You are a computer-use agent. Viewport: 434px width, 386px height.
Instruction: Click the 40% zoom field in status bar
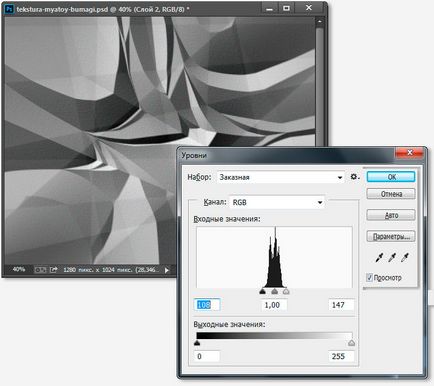pyautogui.click(x=18, y=269)
